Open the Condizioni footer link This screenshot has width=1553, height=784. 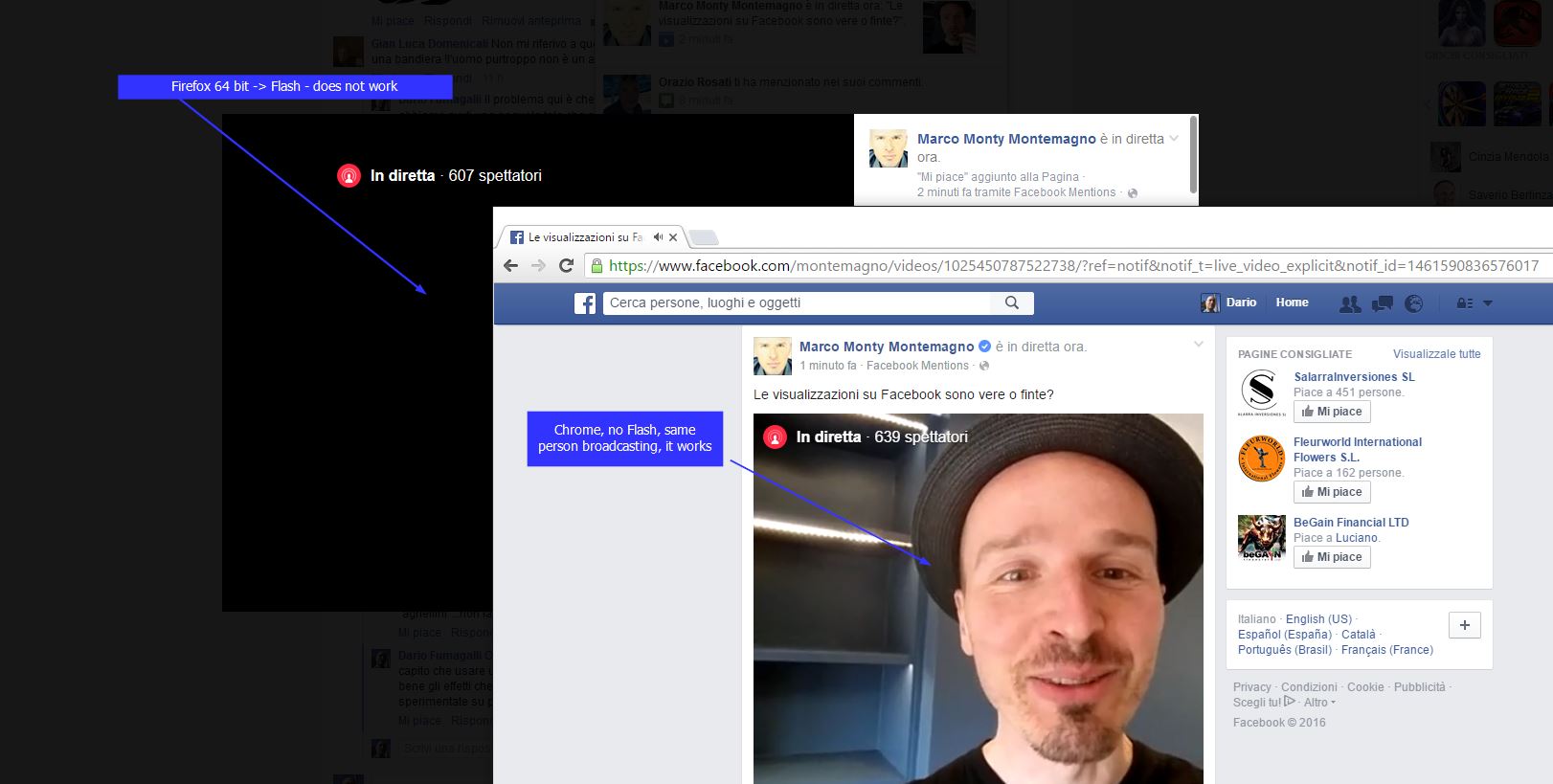(x=1309, y=687)
